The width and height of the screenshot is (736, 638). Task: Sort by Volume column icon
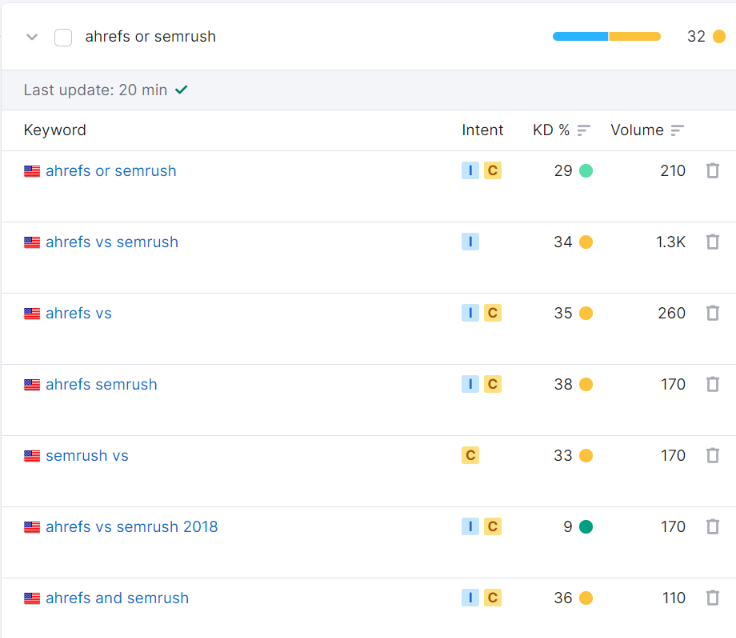coord(677,130)
